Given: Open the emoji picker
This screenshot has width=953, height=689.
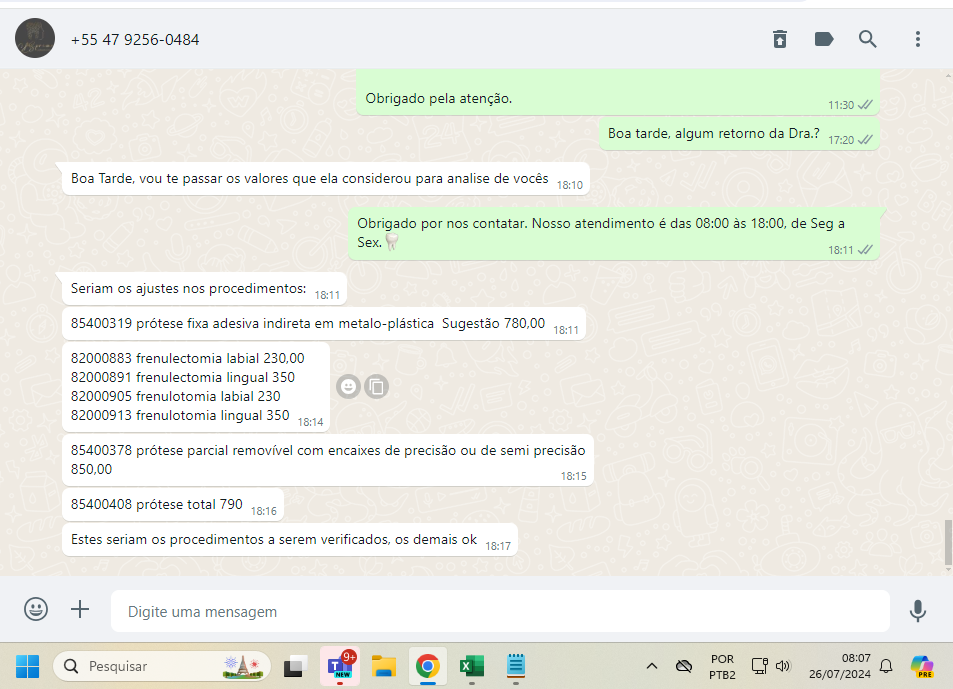Looking at the screenshot, I should [36, 609].
